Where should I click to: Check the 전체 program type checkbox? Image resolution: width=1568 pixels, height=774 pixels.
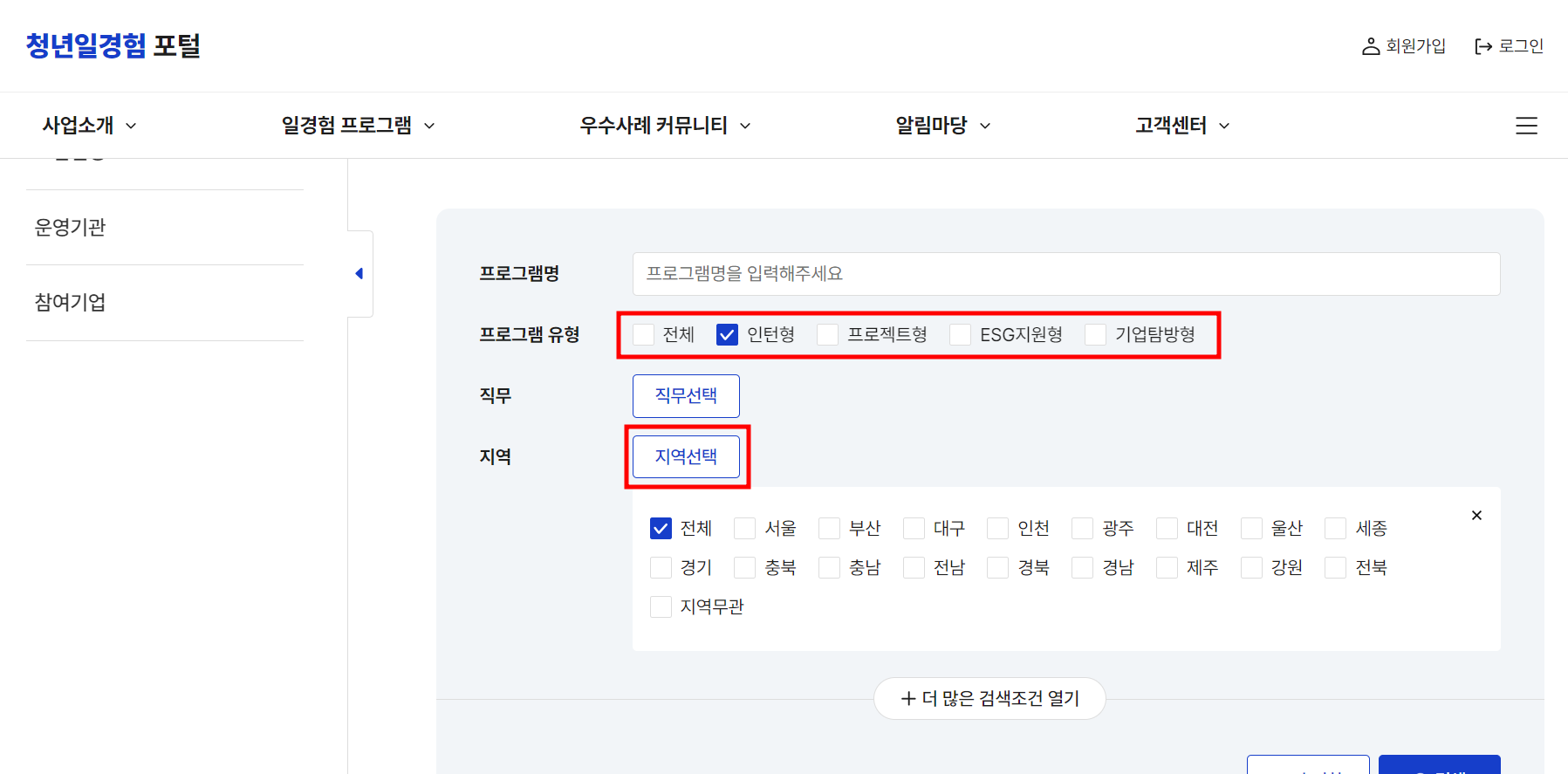point(643,335)
